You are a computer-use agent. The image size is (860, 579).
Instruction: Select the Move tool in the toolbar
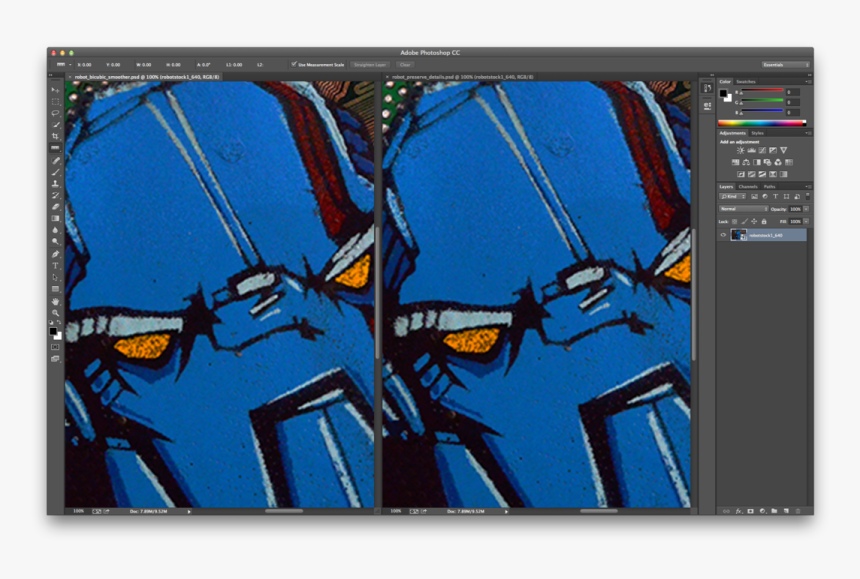point(56,88)
